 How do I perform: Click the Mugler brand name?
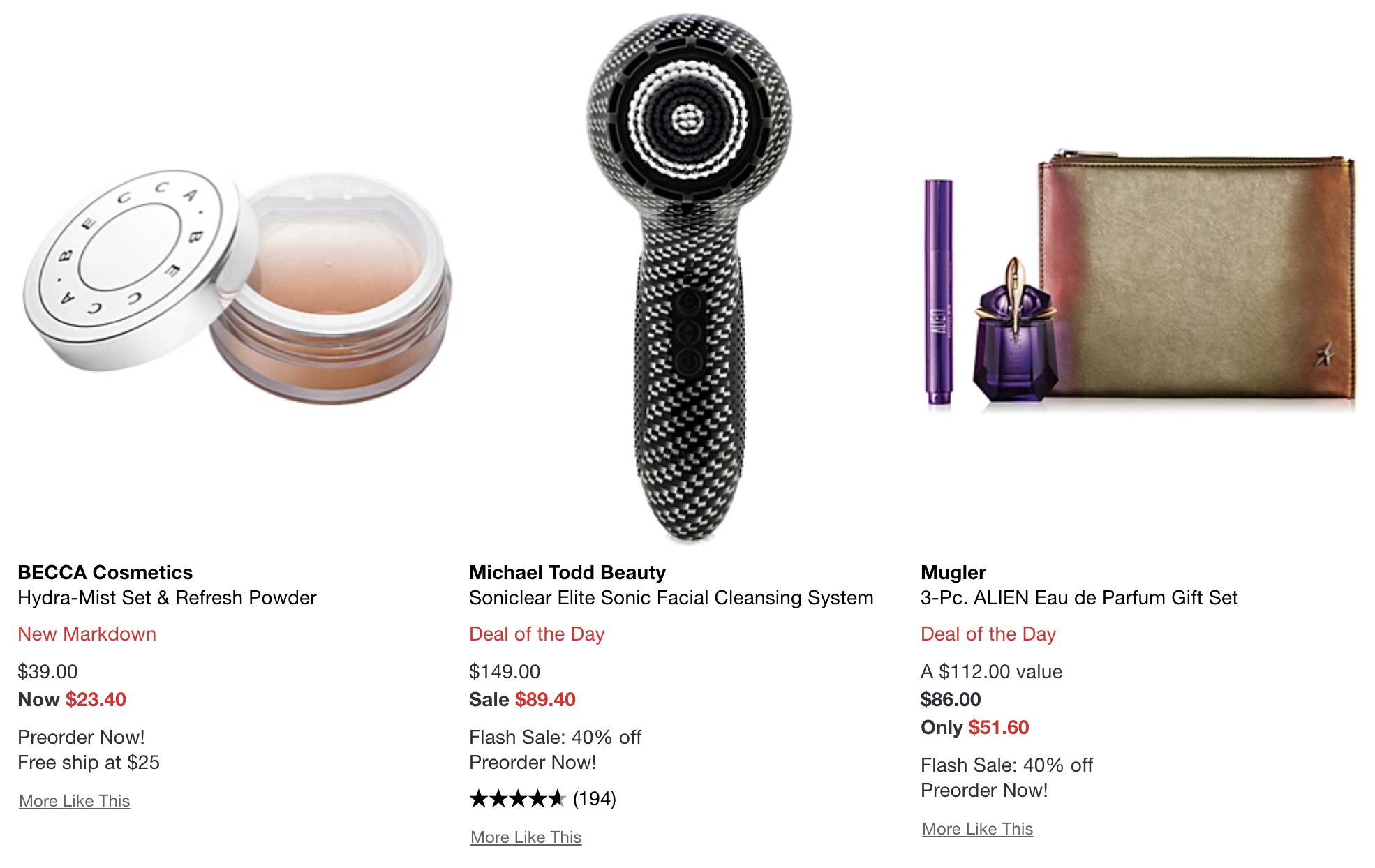[x=953, y=573]
